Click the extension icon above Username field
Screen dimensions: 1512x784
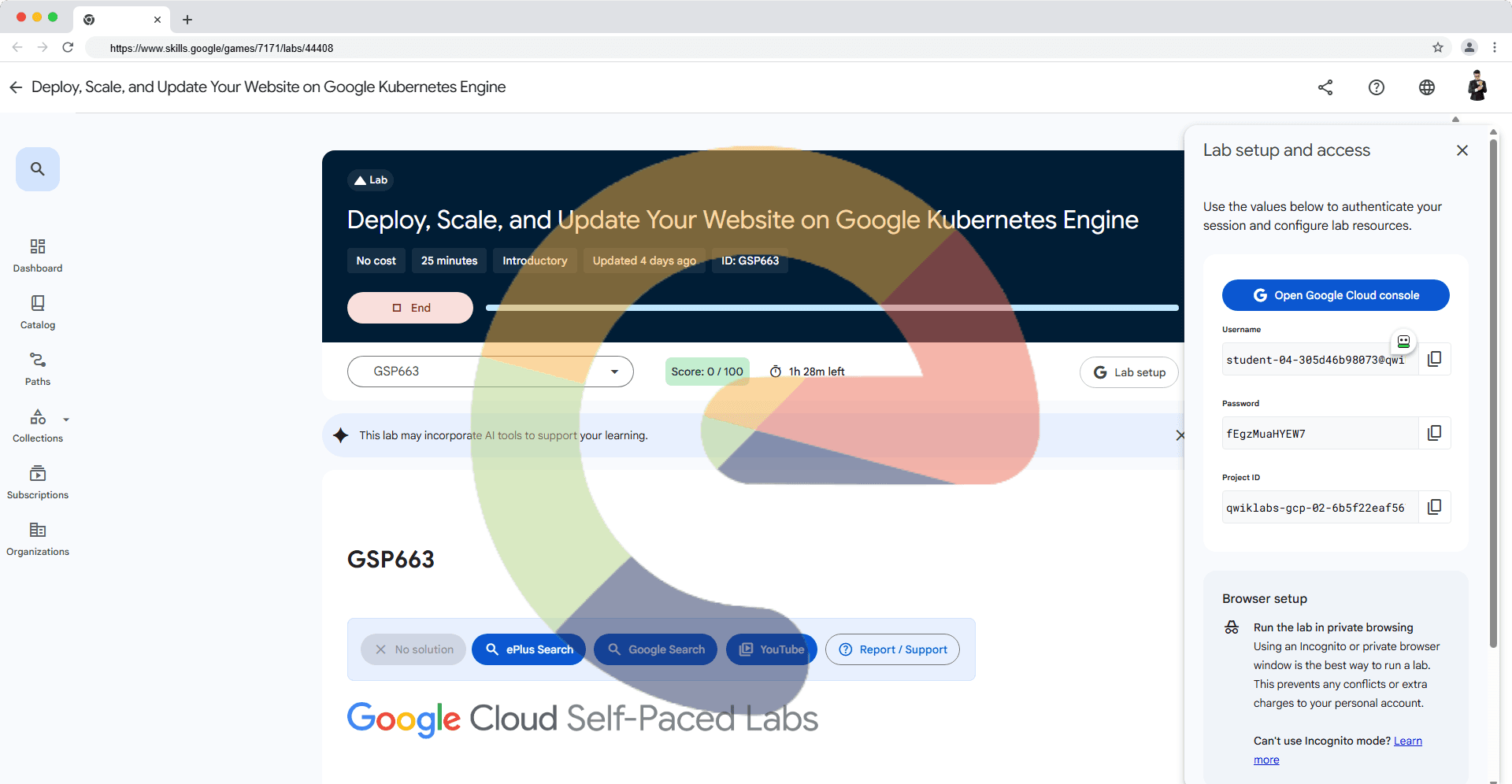coord(1403,341)
